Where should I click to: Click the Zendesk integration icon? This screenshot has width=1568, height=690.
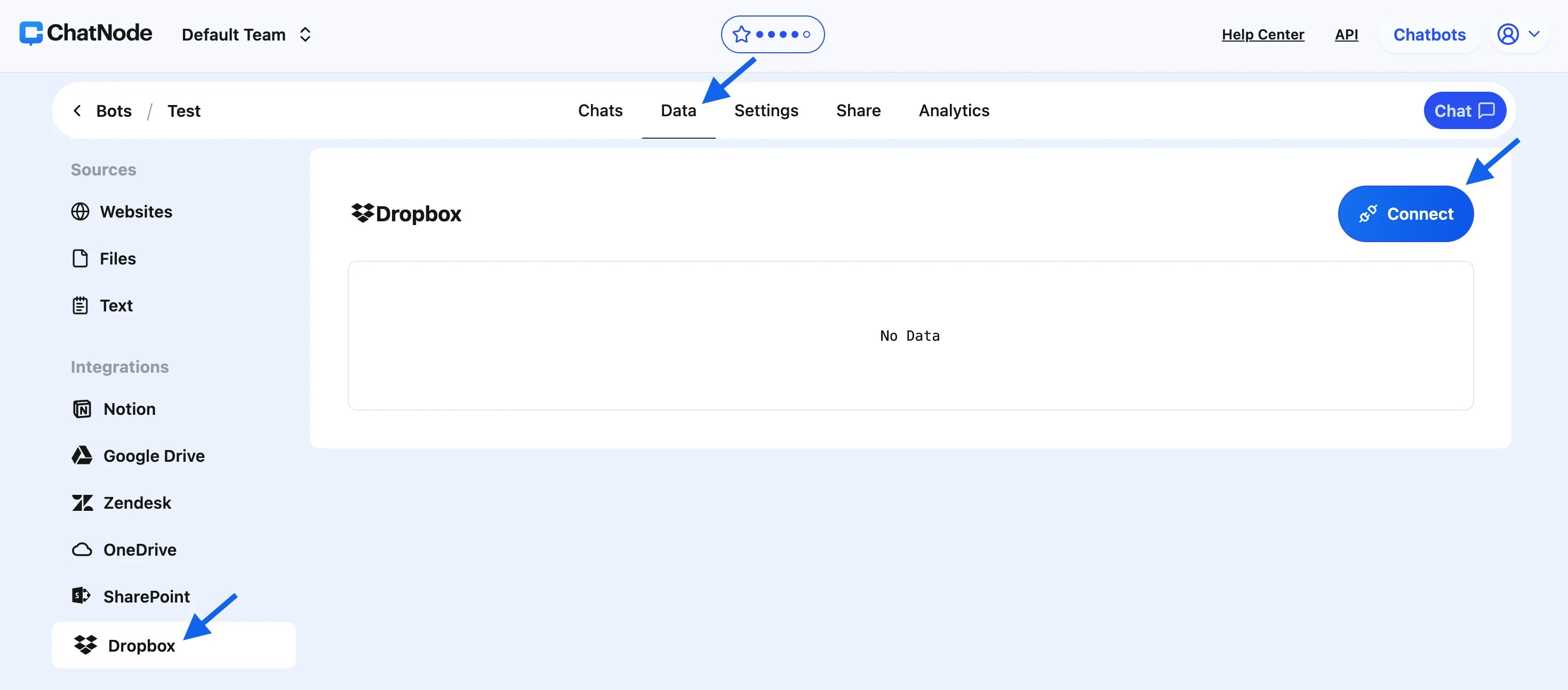pos(82,503)
